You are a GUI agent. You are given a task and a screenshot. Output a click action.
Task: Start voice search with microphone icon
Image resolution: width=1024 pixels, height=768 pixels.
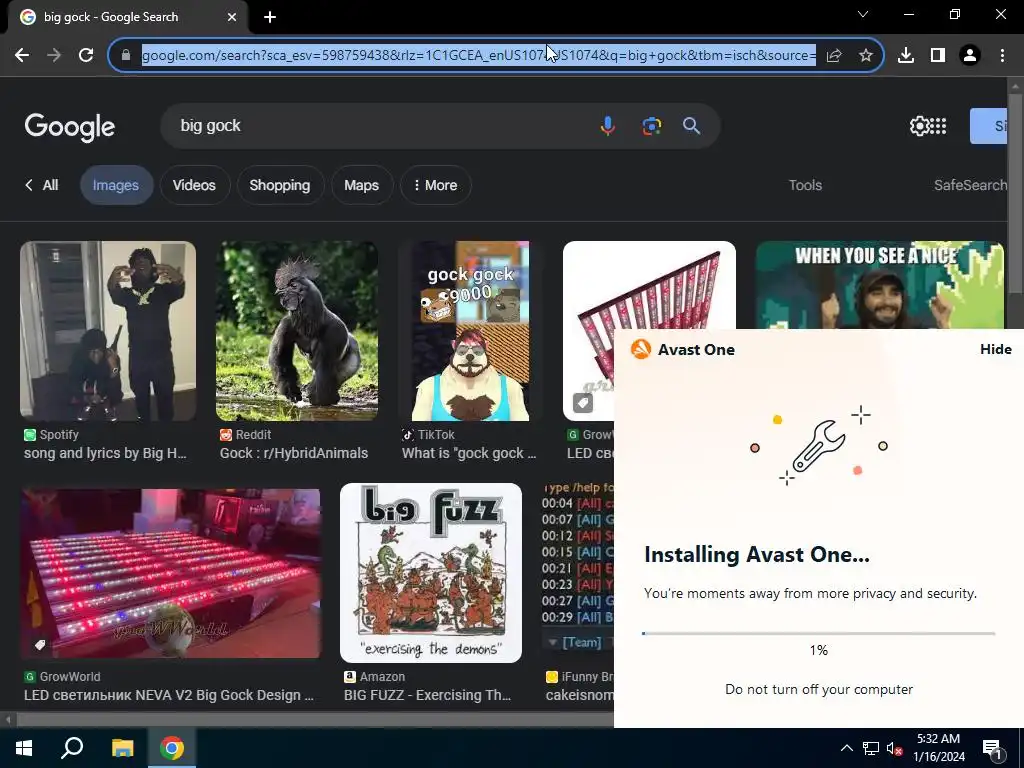coord(607,125)
